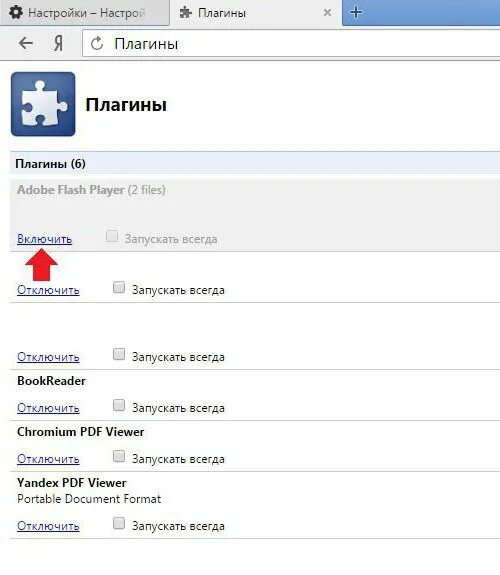Click the Adobe Flash Player (2 files) title
The height and width of the screenshot is (575, 500).
coord(91,190)
